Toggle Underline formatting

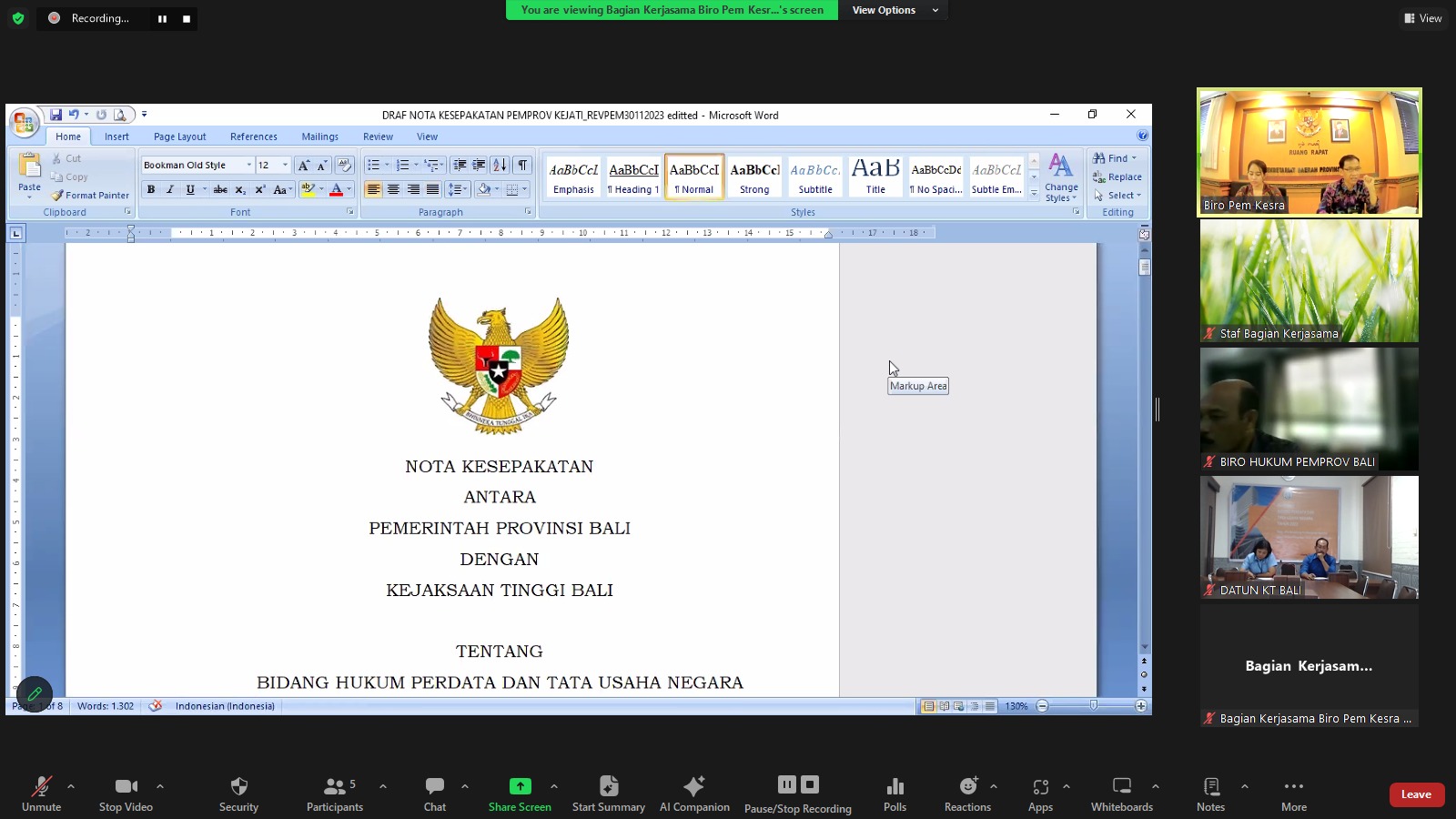189,189
